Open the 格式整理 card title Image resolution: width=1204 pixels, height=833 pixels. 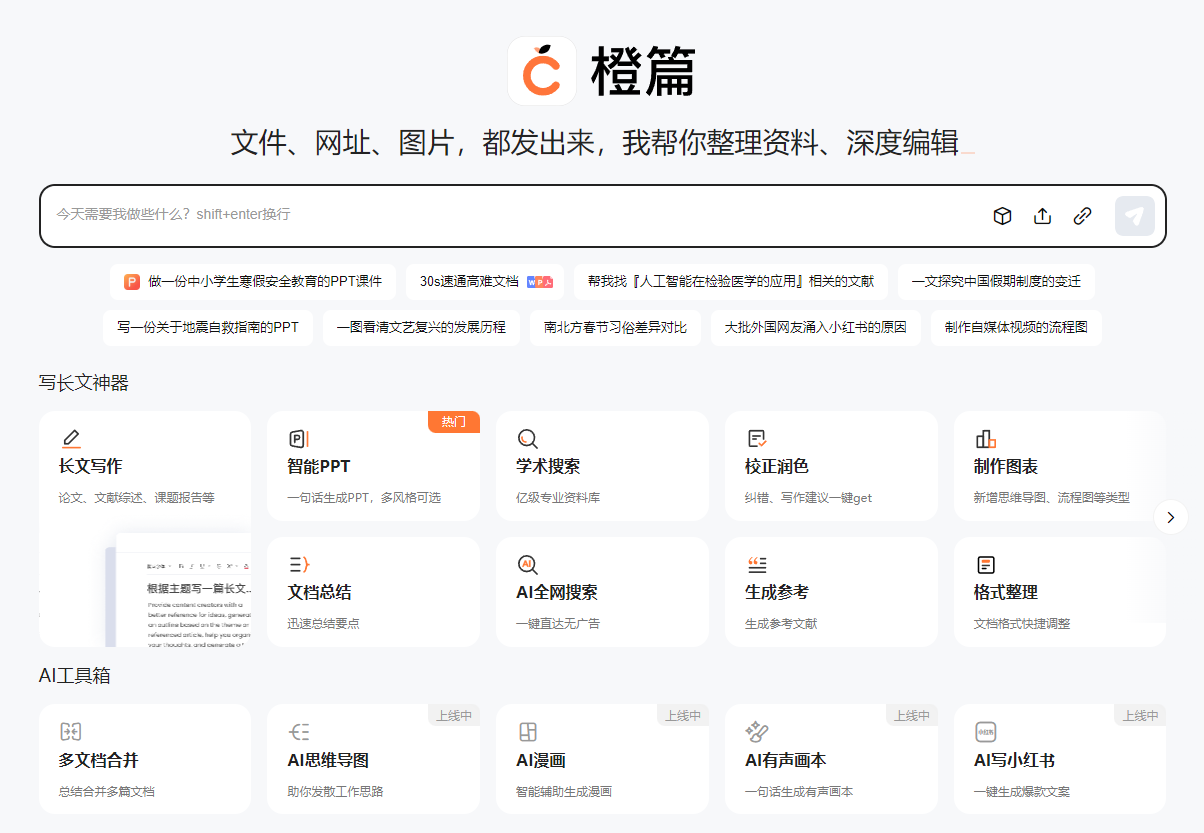point(1006,593)
